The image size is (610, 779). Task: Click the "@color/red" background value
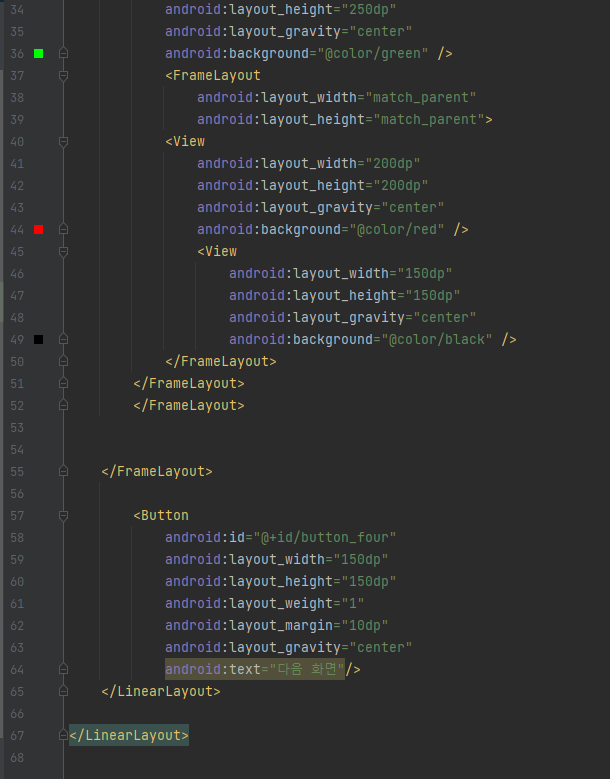point(396,230)
